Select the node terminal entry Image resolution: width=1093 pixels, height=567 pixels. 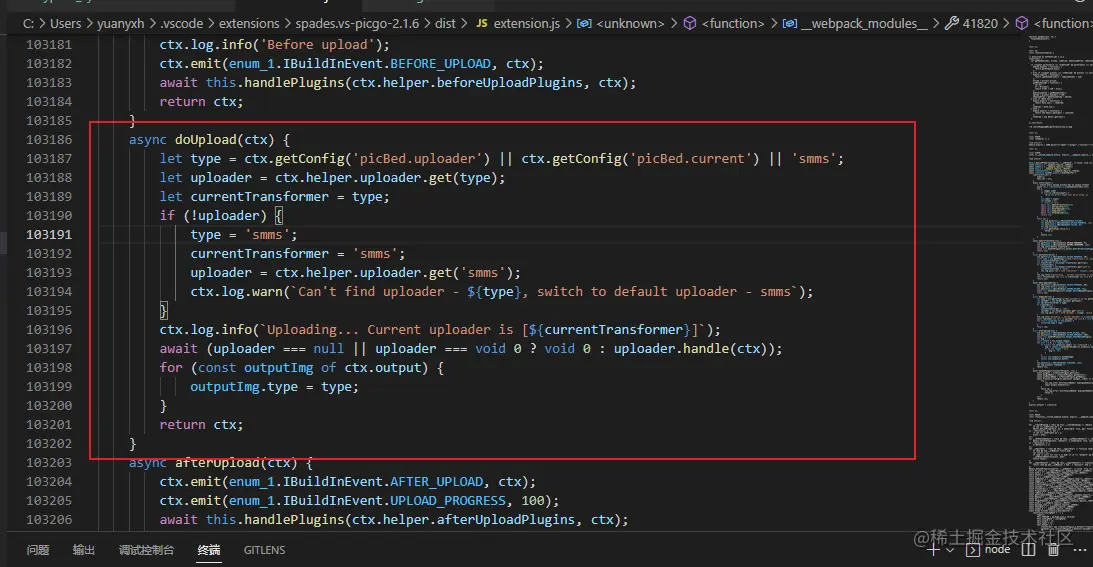988,550
